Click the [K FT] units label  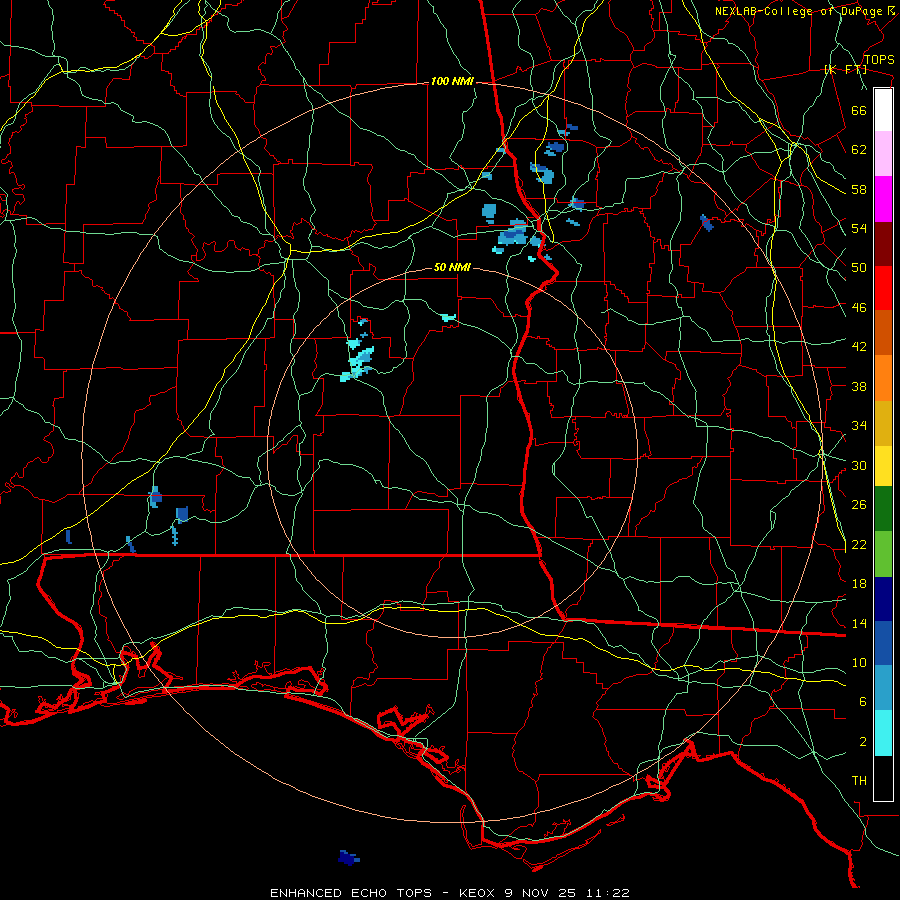[845, 70]
